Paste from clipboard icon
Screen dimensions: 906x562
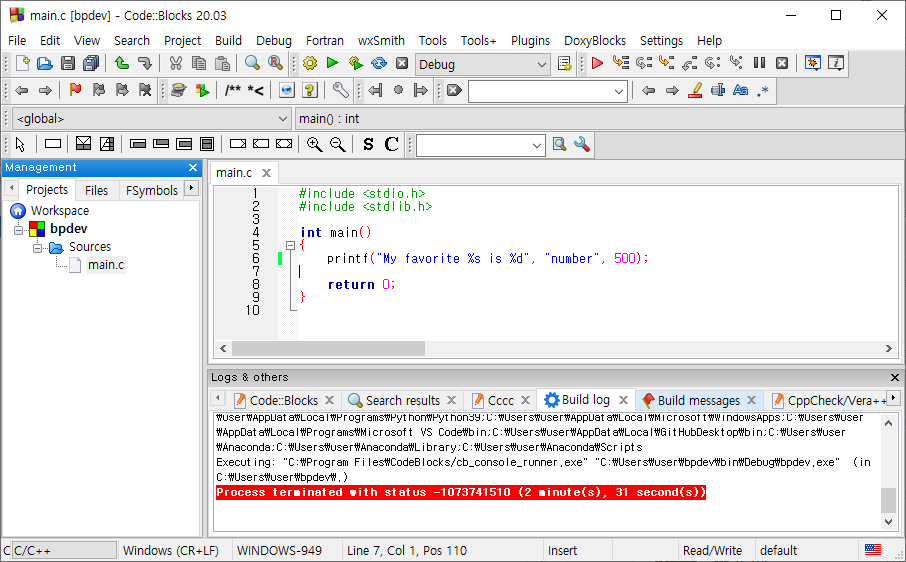tap(222, 64)
